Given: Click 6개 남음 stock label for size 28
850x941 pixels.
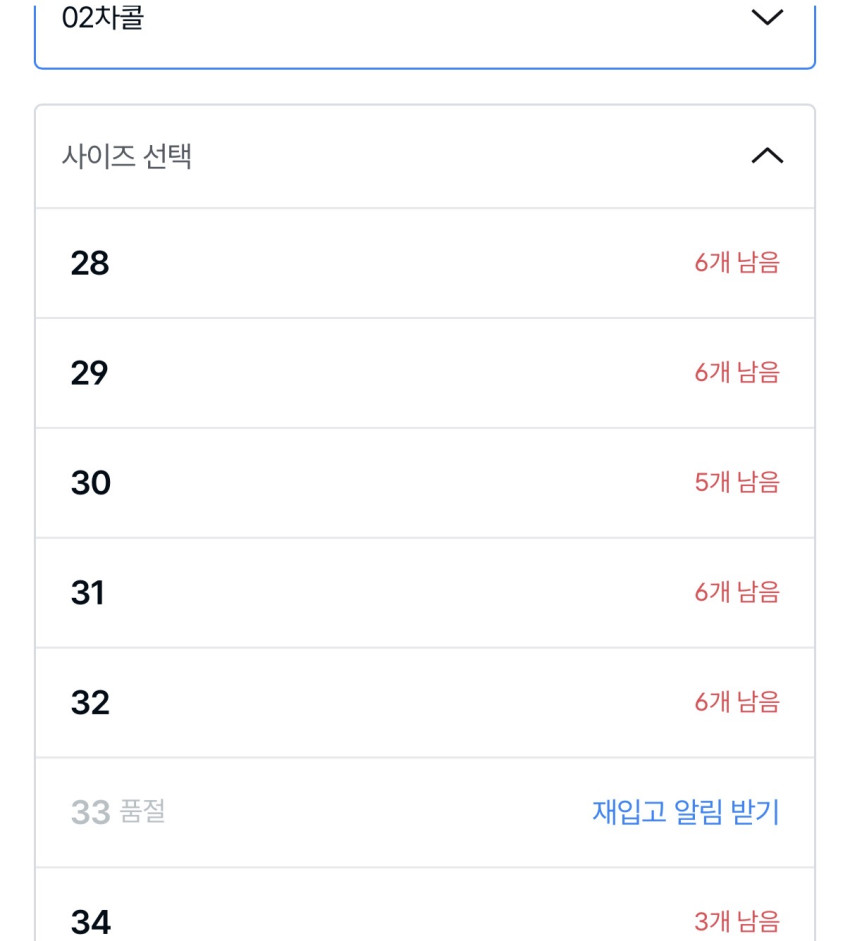Looking at the screenshot, I should coord(737,263).
